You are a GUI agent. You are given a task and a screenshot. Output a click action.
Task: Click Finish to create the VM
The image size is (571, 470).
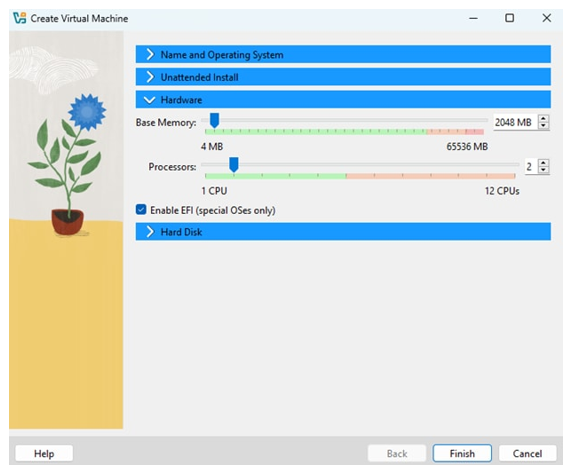tap(462, 454)
